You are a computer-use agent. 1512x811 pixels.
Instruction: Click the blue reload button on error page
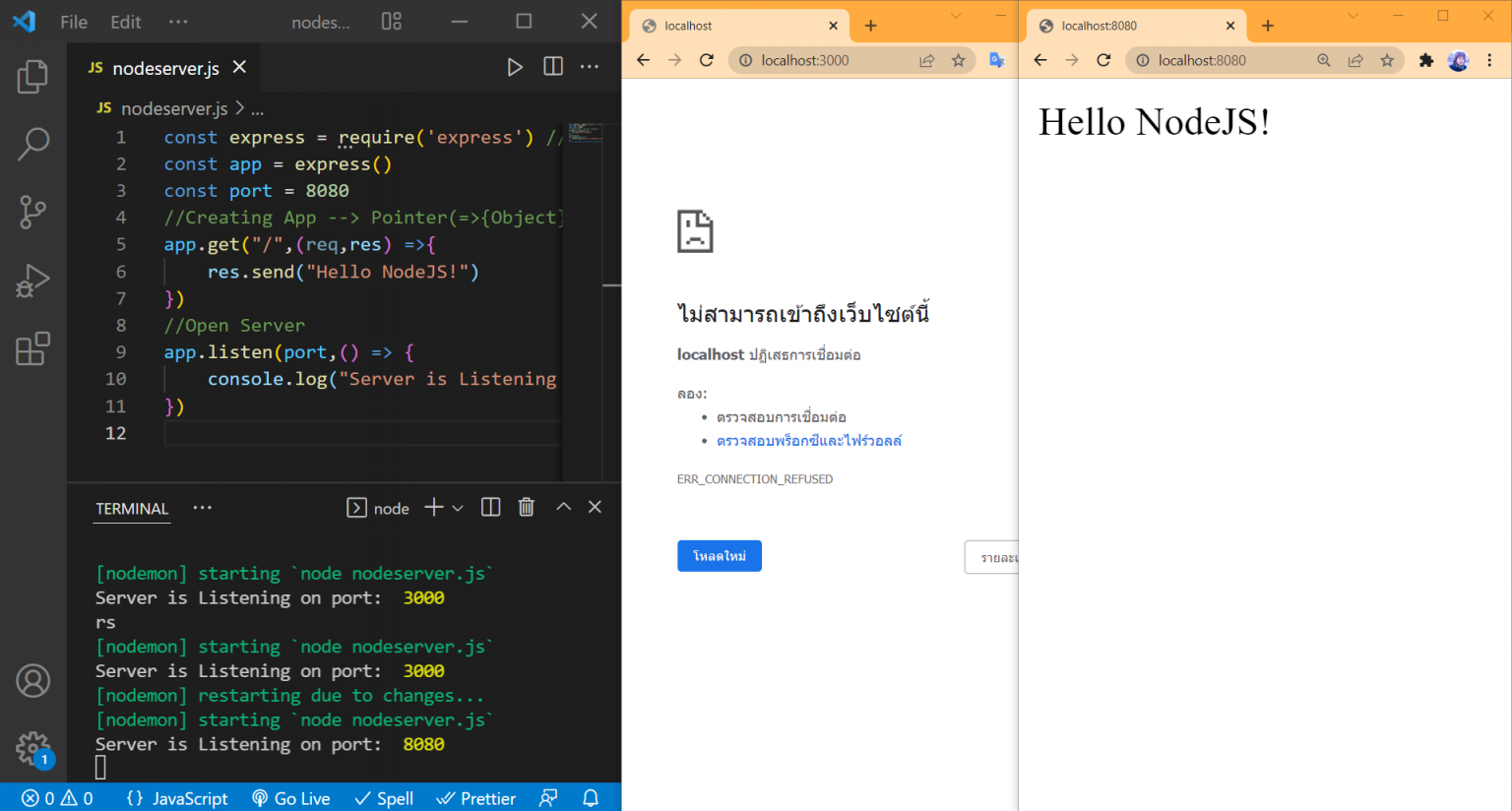719,556
